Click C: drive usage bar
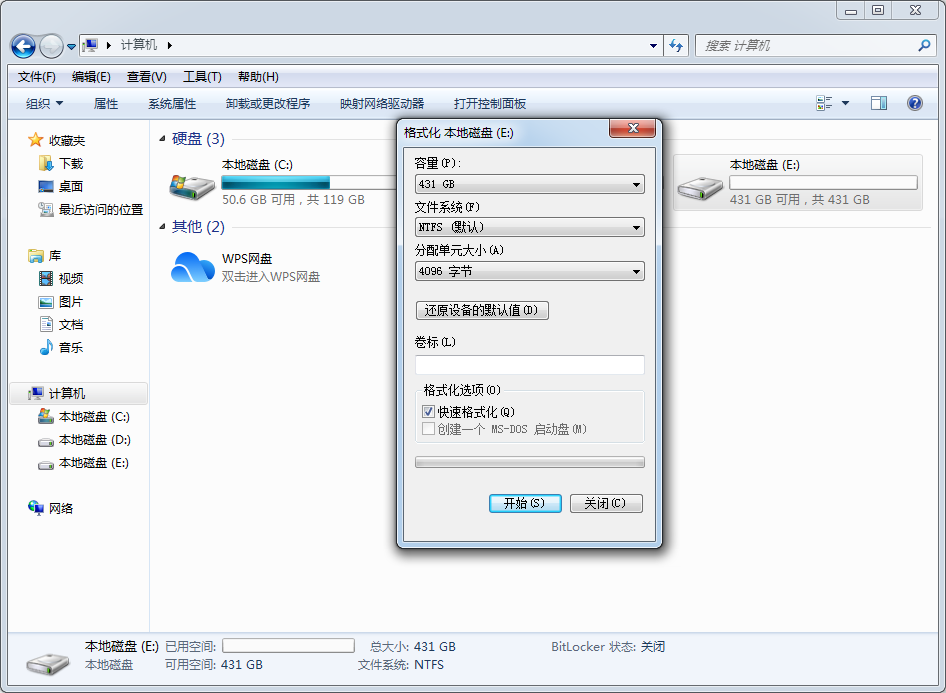This screenshot has width=946, height=693. pos(308,182)
